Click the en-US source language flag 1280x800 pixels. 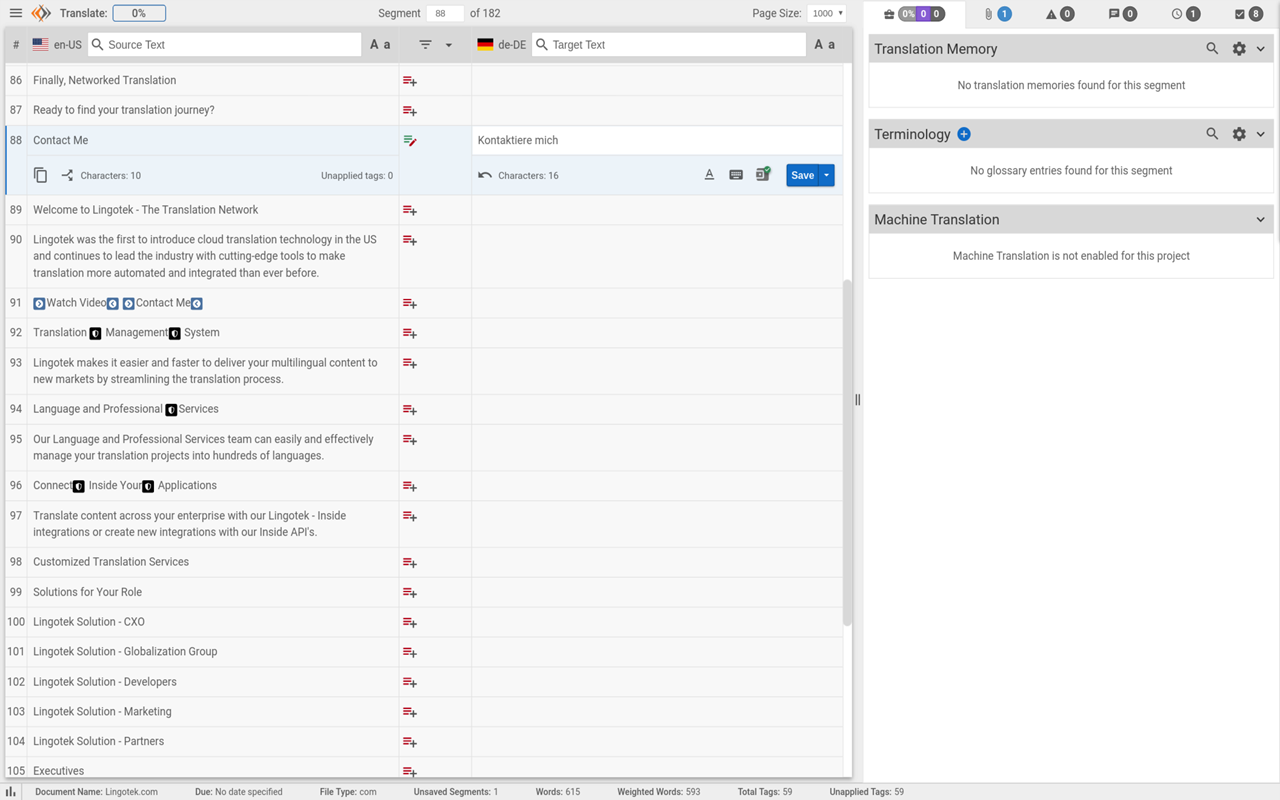40,45
